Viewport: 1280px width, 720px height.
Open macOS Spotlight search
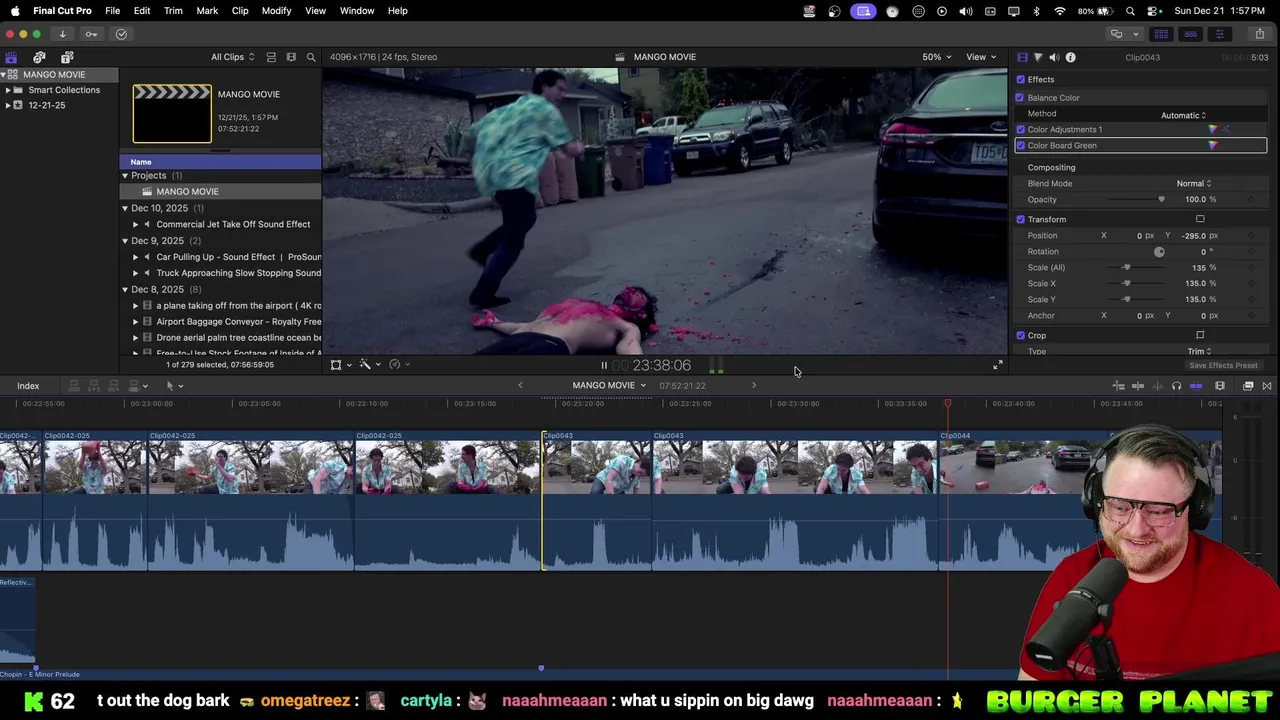pyautogui.click(x=1130, y=11)
